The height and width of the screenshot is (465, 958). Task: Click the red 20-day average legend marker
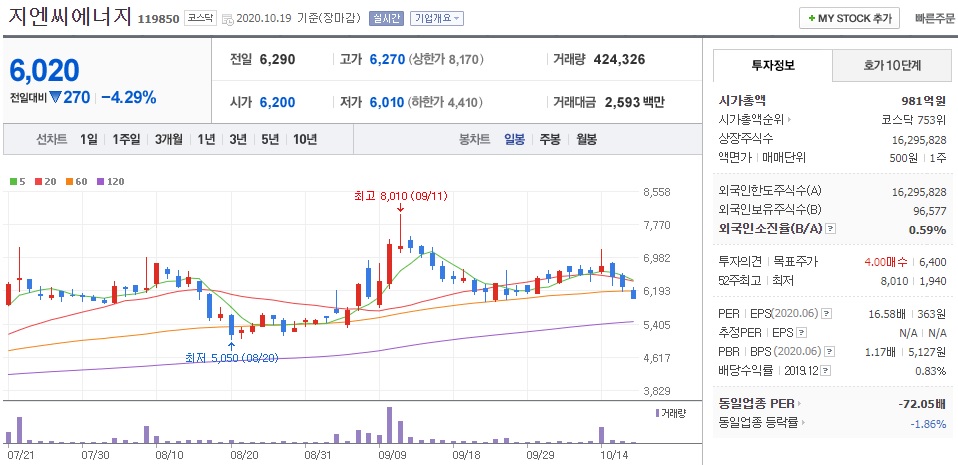tap(38, 181)
